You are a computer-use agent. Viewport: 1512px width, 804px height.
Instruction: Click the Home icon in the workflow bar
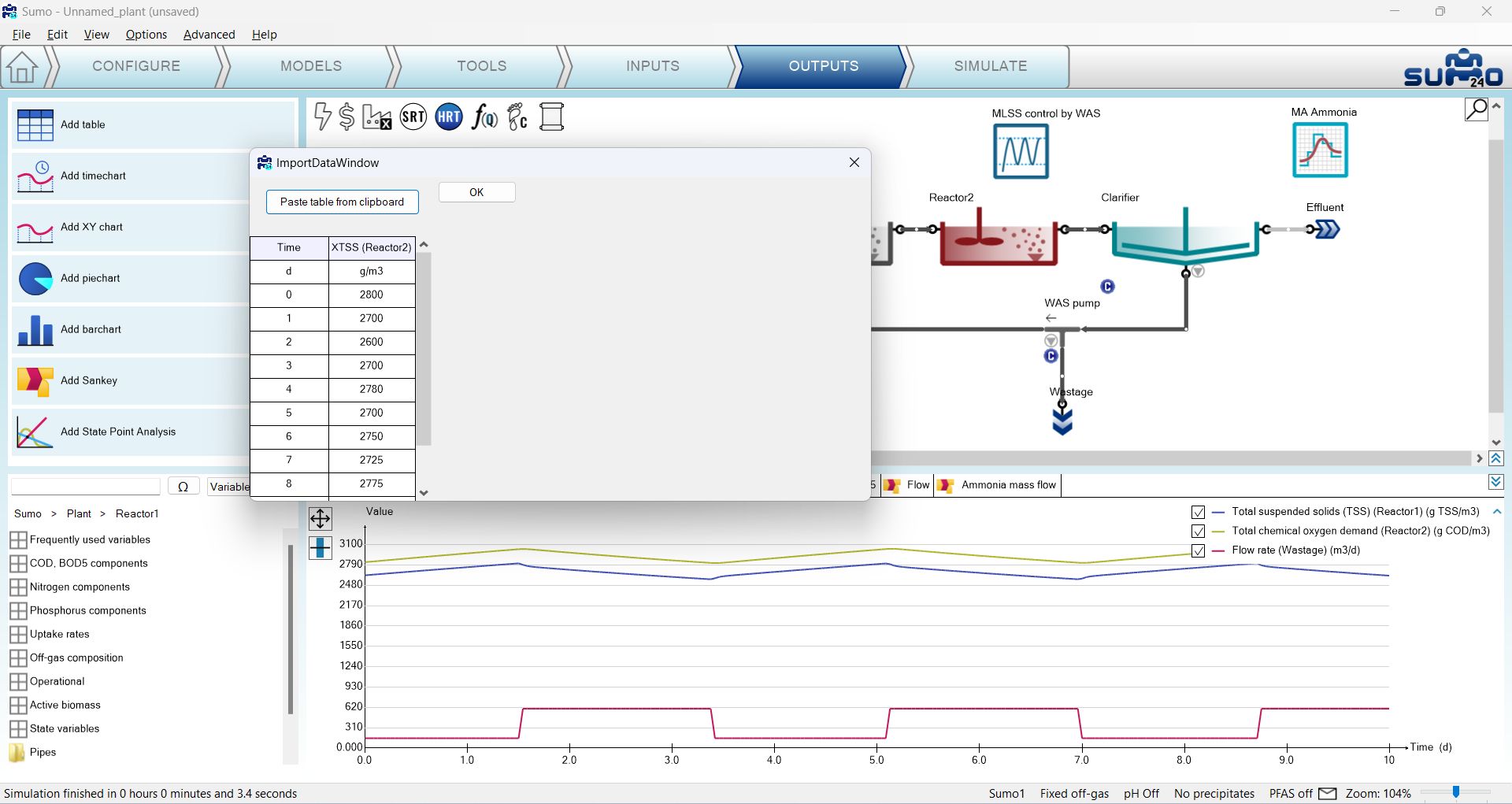click(x=22, y=67)
